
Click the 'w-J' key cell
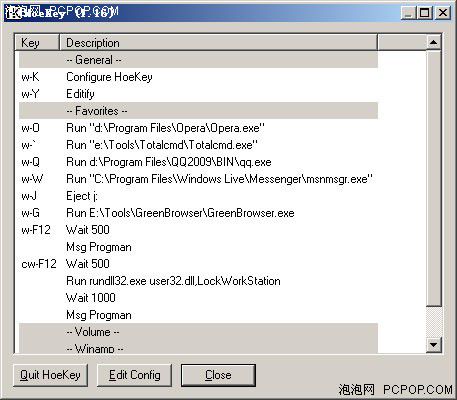(29, 196)
